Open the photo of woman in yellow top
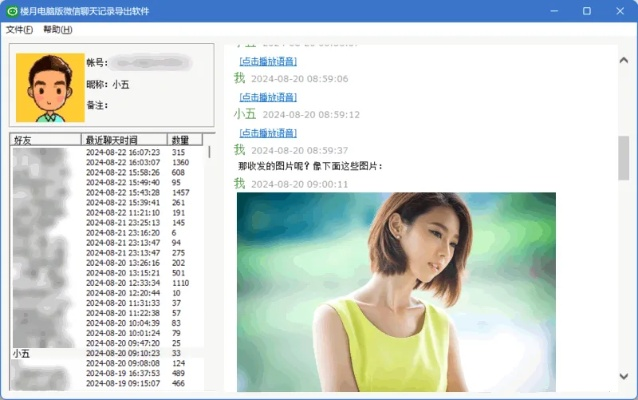Screen dimensions: 638x400 coord(396,292)
